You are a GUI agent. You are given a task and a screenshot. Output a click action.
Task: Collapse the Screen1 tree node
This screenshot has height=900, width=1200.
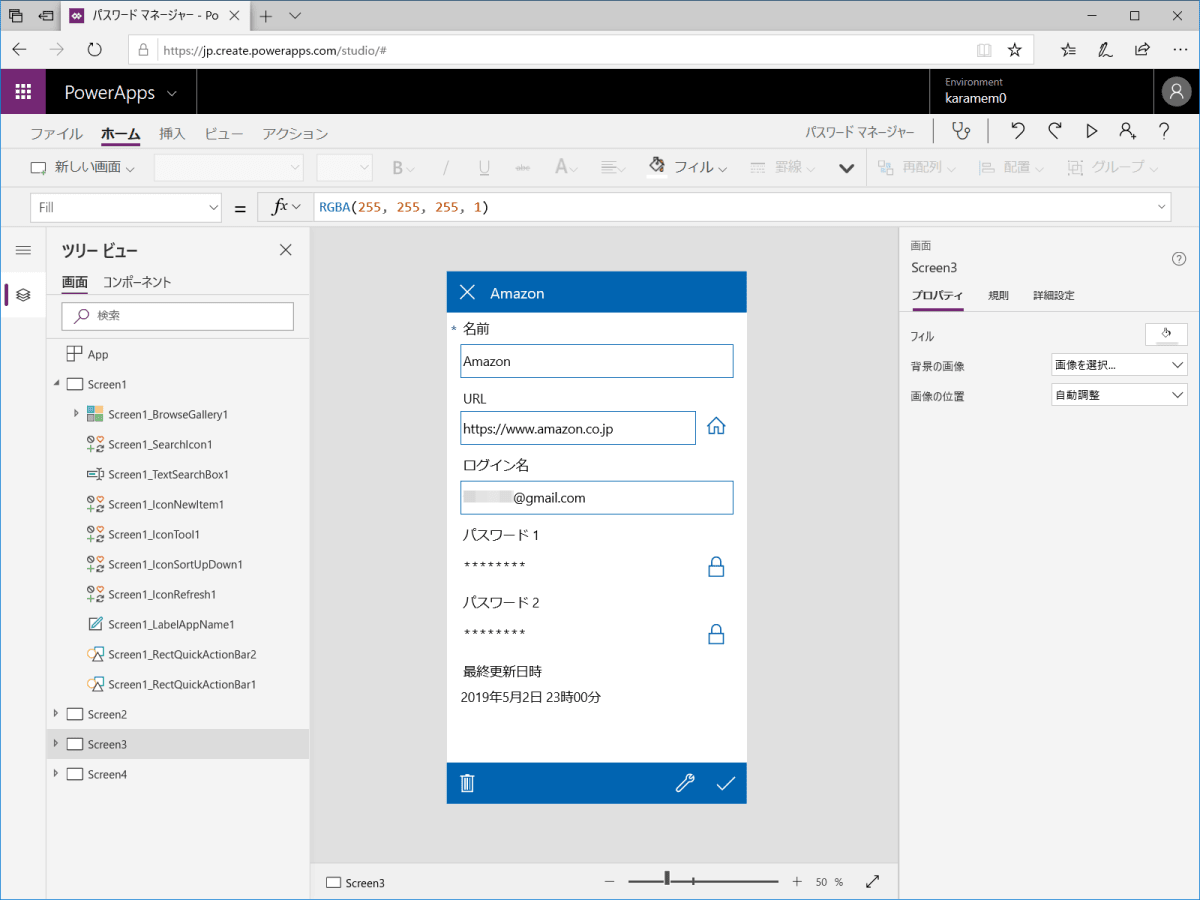(x=56, y=384)
